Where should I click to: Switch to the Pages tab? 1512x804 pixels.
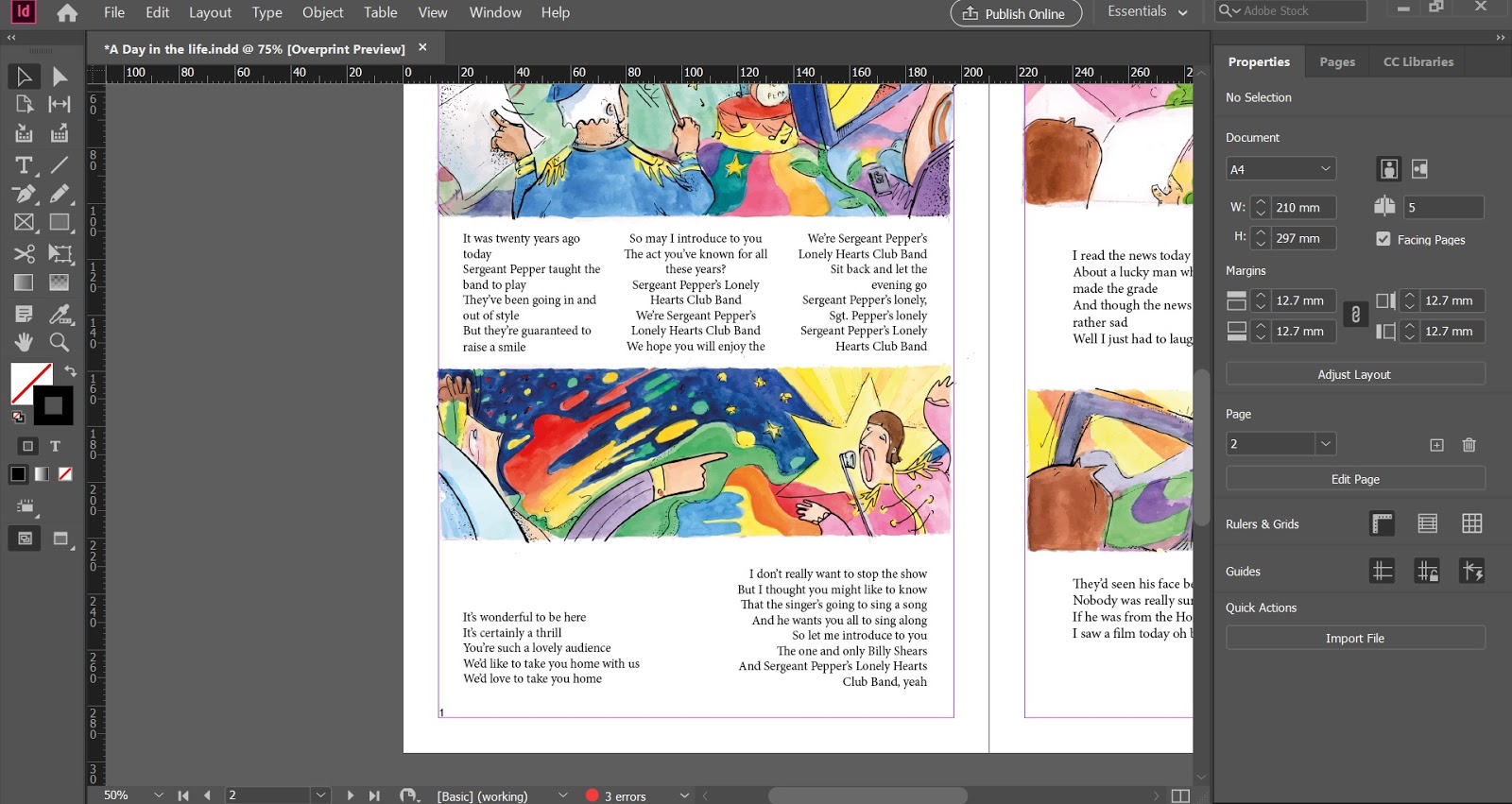pyautogui.click(x=1336, y=61)
